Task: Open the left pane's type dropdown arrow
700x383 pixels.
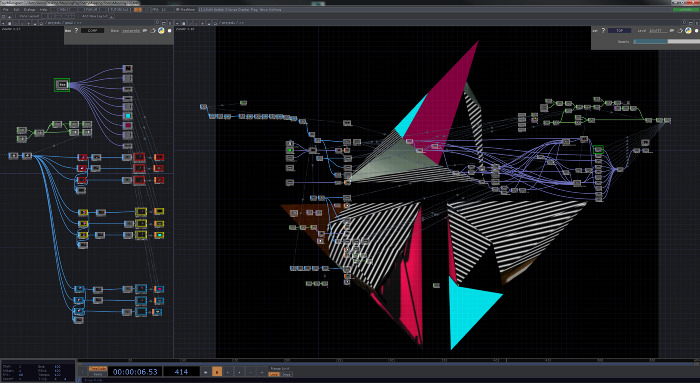Action: coord(4,23)
